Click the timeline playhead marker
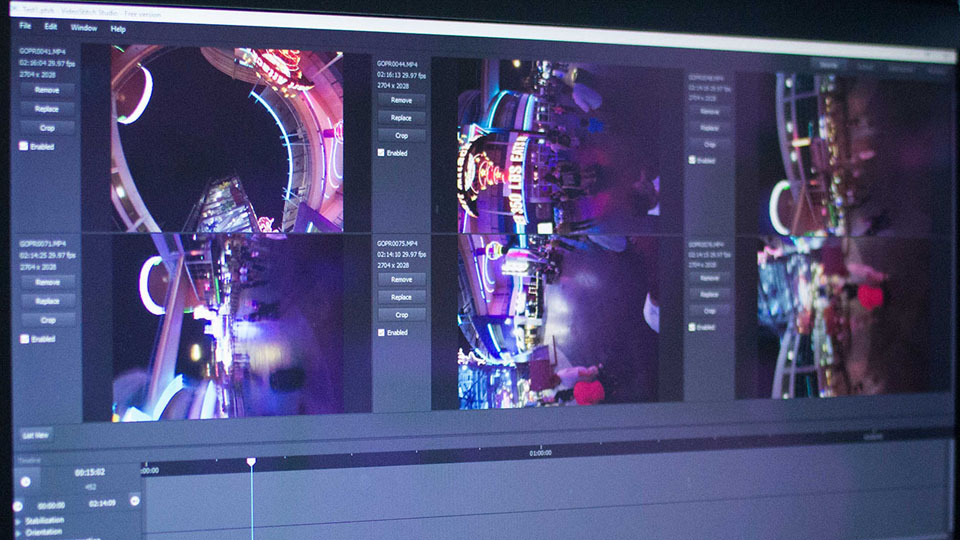The image size is (960, 540). (x=251, y=461)
